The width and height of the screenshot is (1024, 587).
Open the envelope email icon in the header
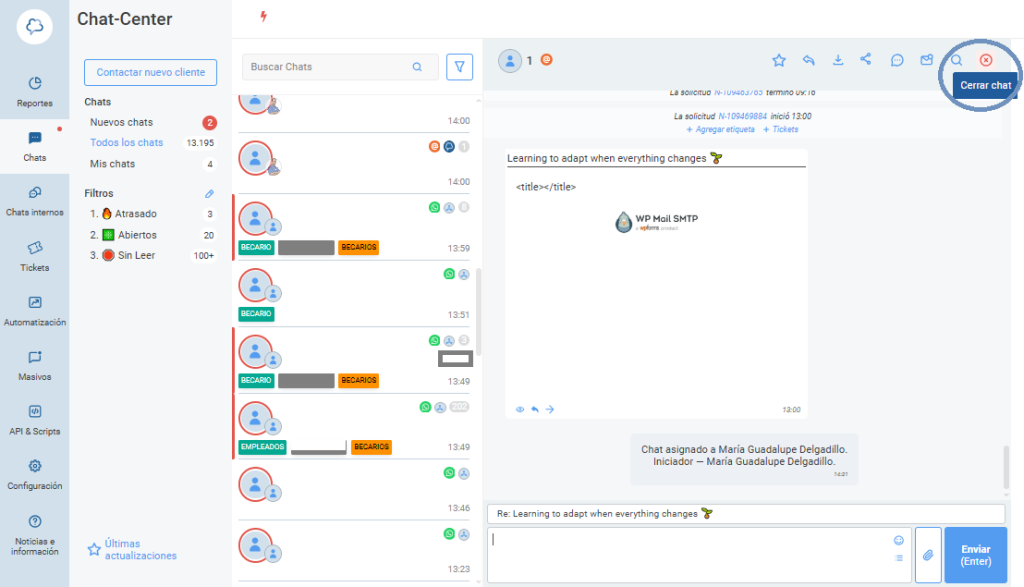[925, 60]
